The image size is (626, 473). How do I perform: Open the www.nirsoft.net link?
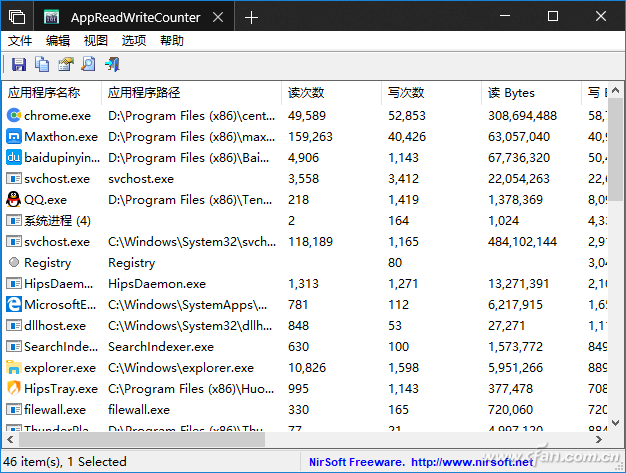pyautogui.click(x=472, y=462)
